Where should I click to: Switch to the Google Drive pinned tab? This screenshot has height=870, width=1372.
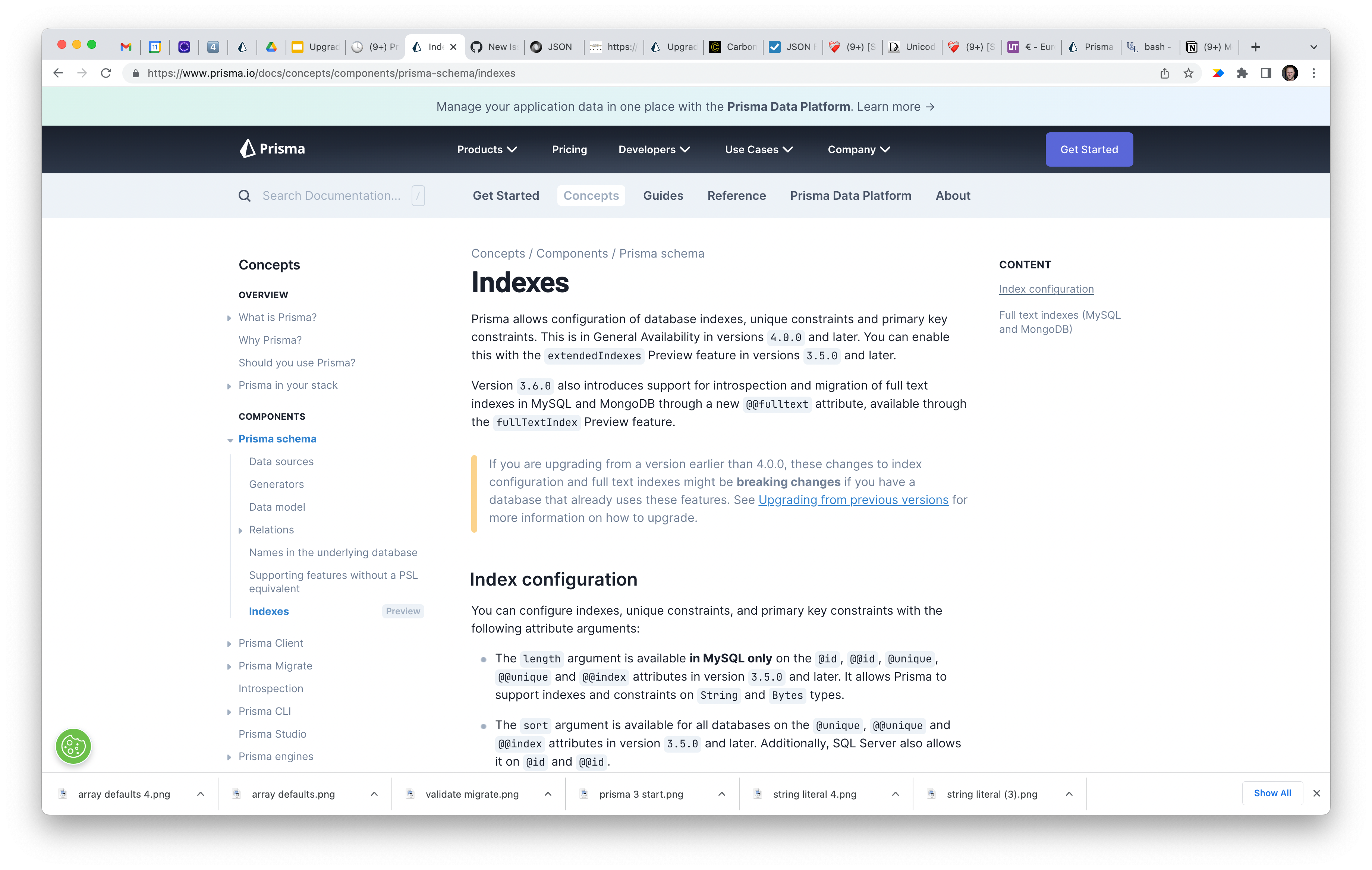(271, 47)
